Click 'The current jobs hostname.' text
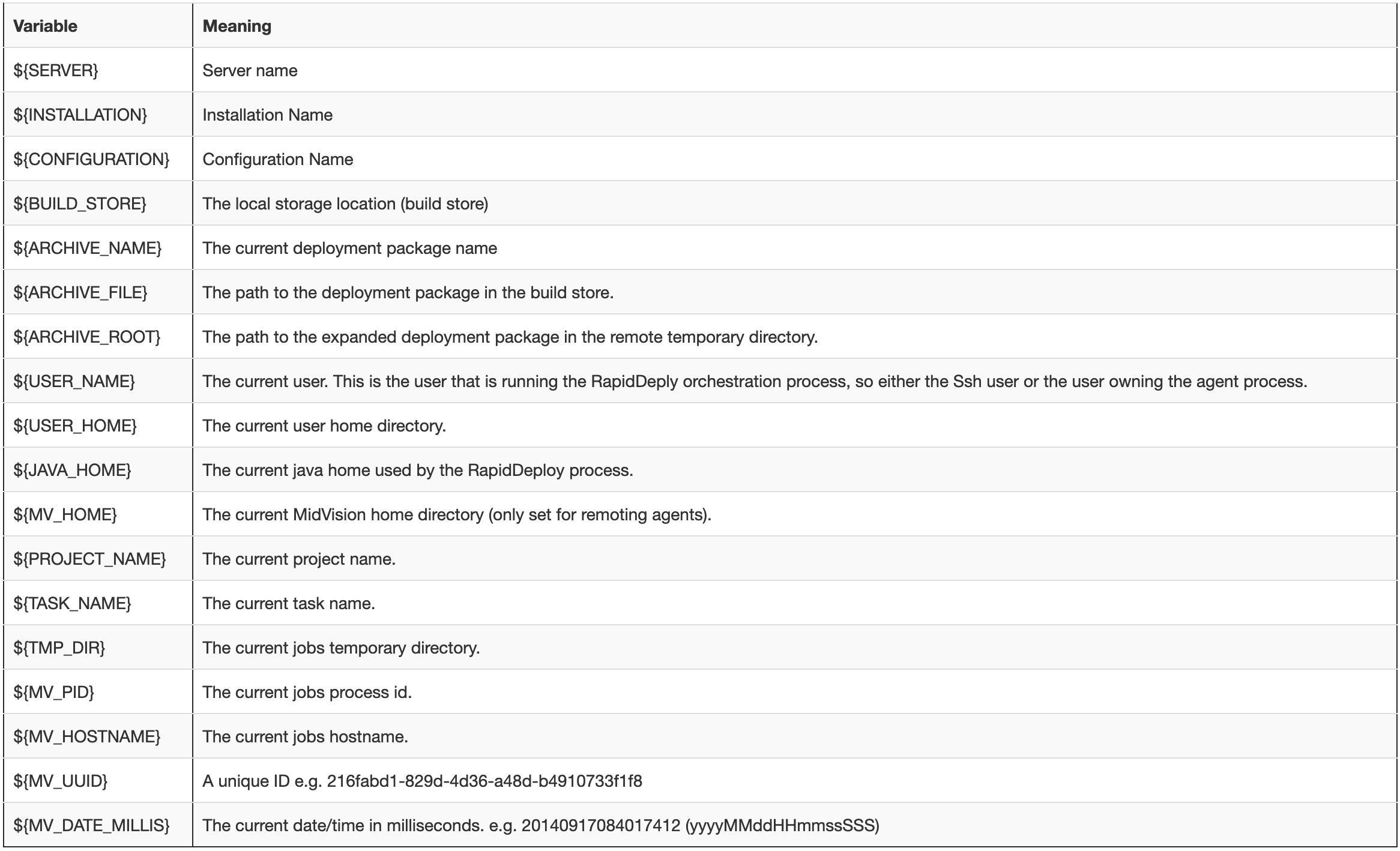Viewport: 1400px width, 851px height. [305, 736]
